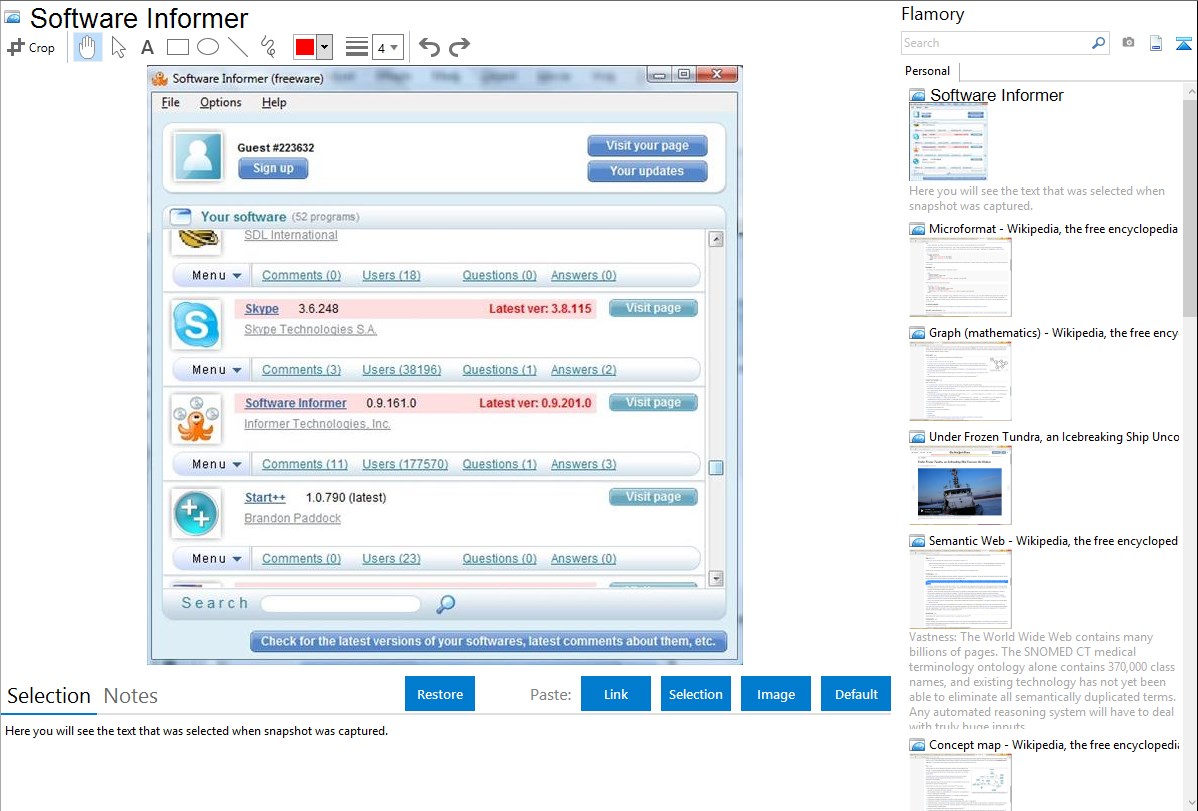Open the Graph (mathematics) snapshot thumbnail
Image resolution: width=1198 pixels, height=811 pixels.
click(960, 381)
